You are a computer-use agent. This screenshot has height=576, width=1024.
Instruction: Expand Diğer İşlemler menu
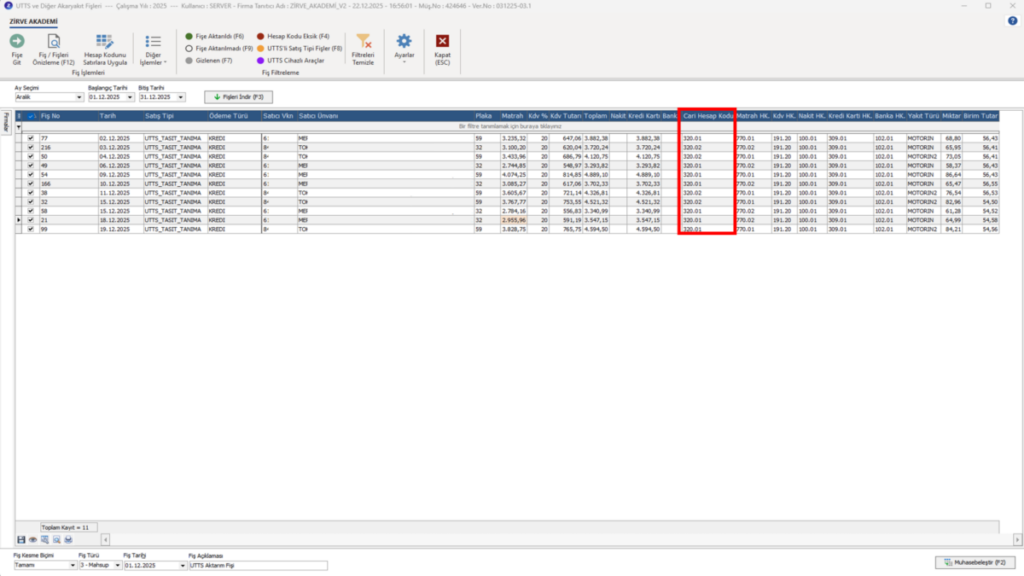[x=153, y=50]
